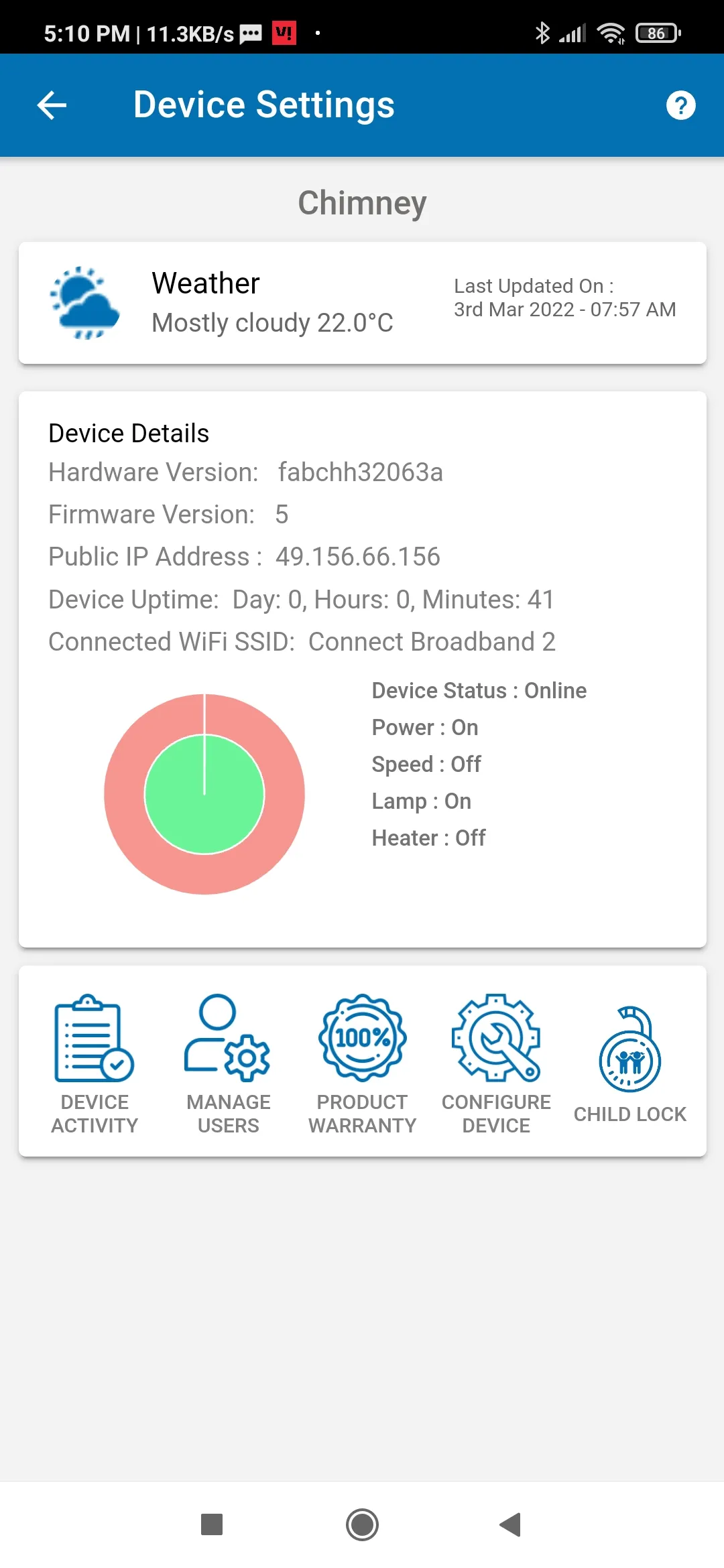Select the Child Lock padlock icon

pyautogui.click(x=629, y=1049)
